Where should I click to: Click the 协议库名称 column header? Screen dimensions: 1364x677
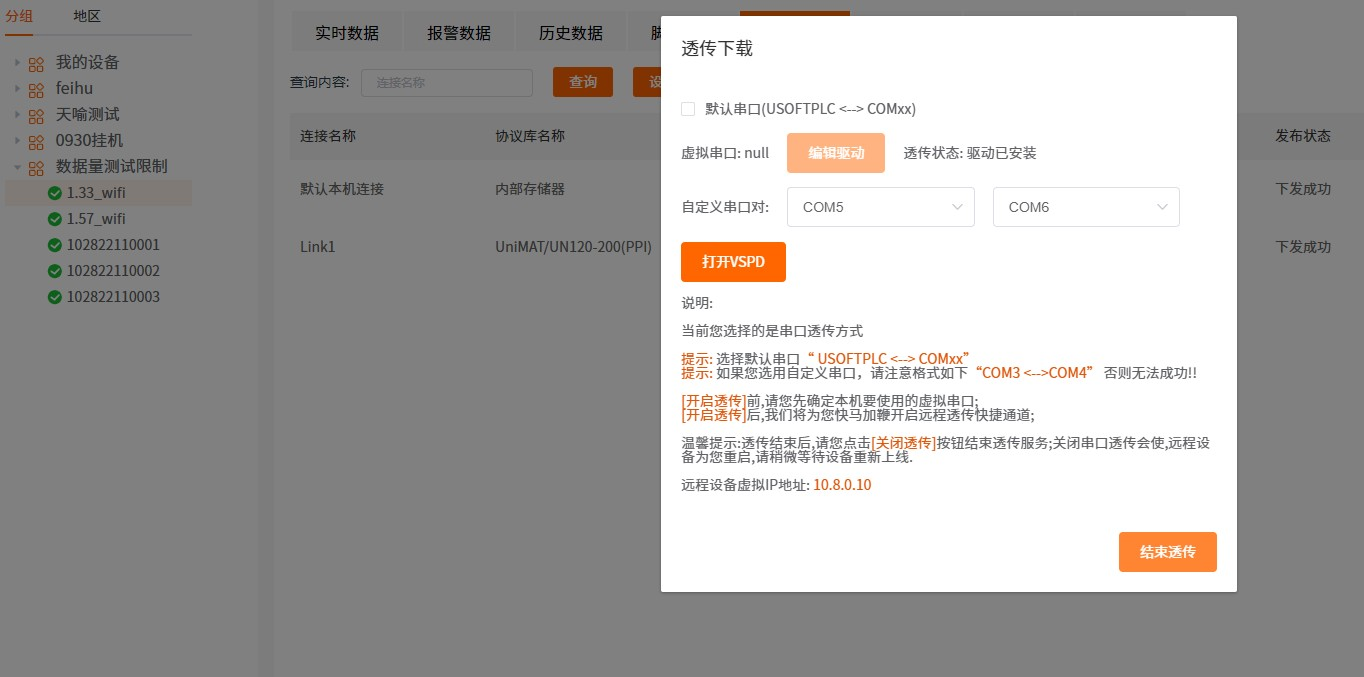coord(530,136)
